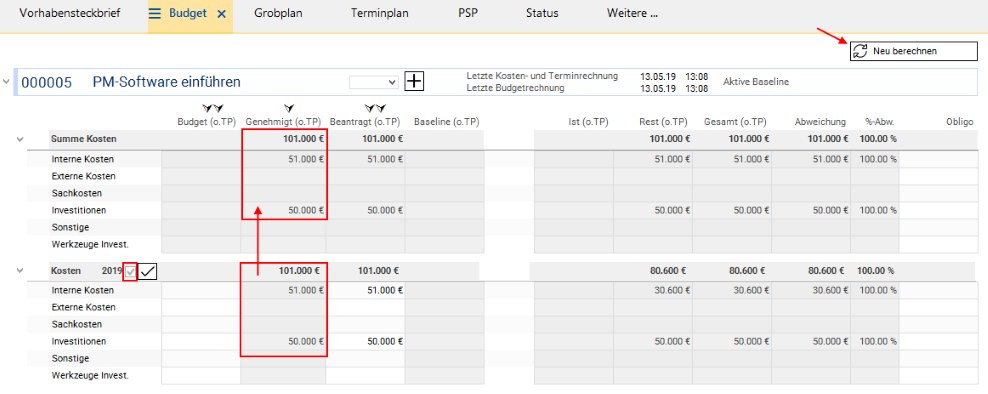Screen dimensions: 988x394
Task: Click Beantragt cell for Interne Kosten 2019
Action: (x=365, y=291)
